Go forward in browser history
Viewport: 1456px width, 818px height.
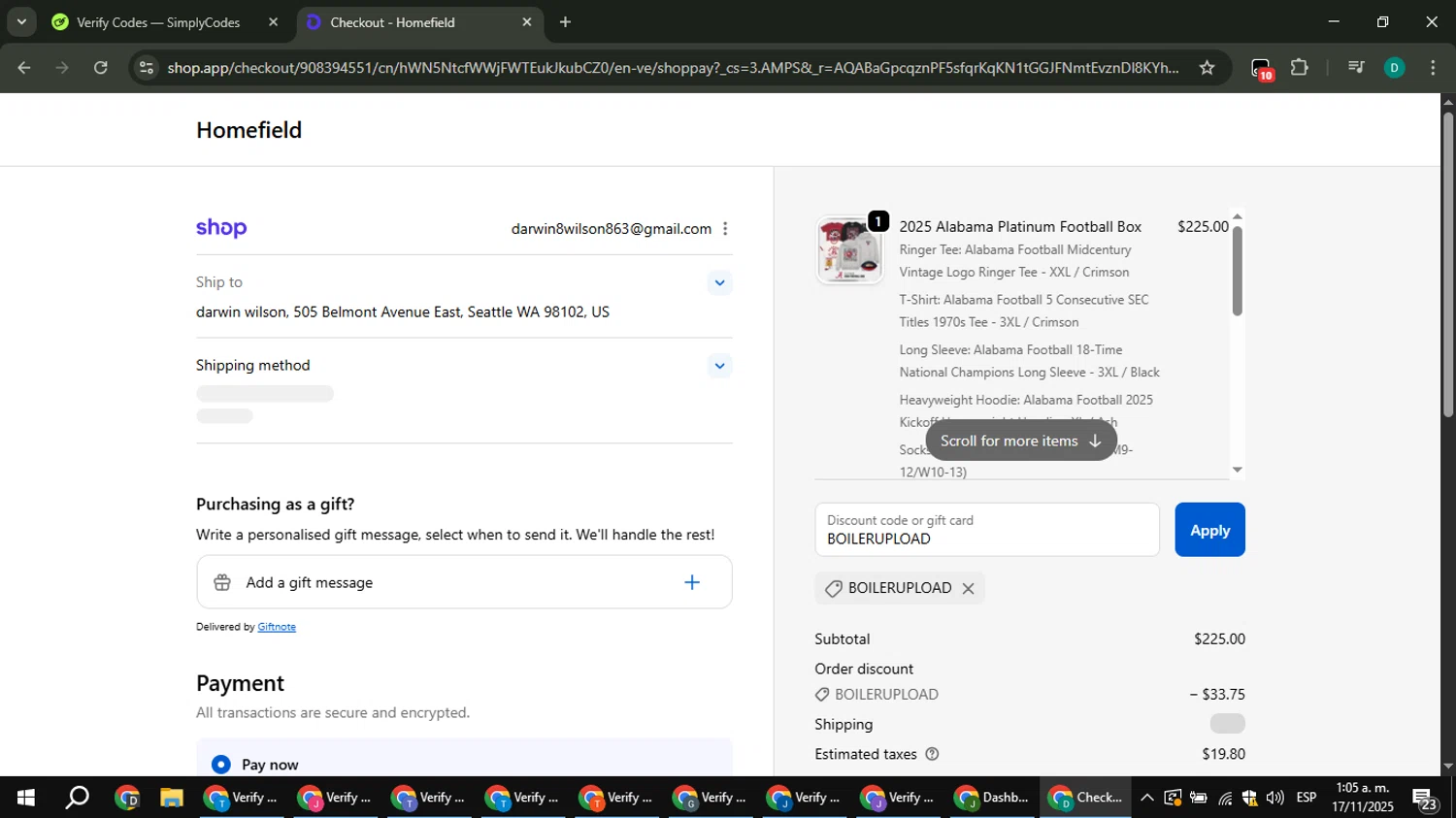tap(62, 68)
